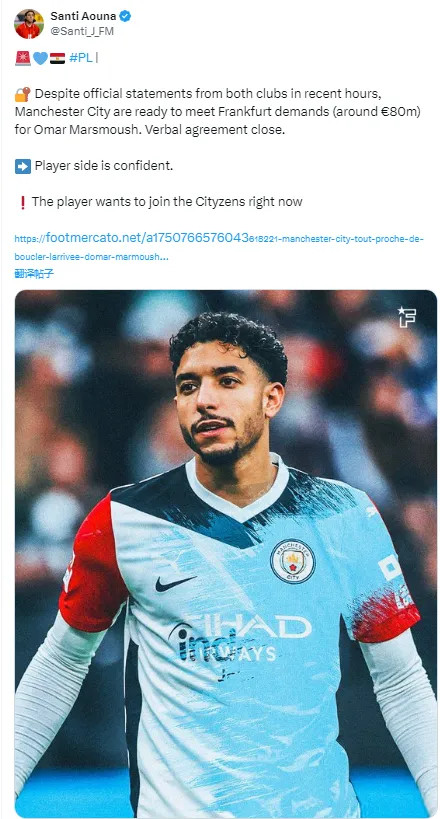This screenshot has width=440, height=819.
Task: Click the 翻译帖子 translate post link
Action: (34, 273)
